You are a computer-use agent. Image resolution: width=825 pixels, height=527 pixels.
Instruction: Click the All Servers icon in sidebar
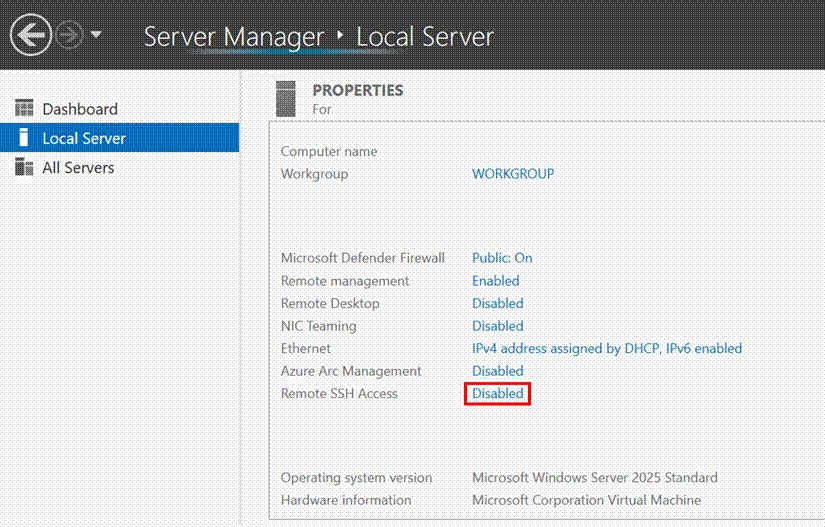pyautogui.click(x=25, y=167)
